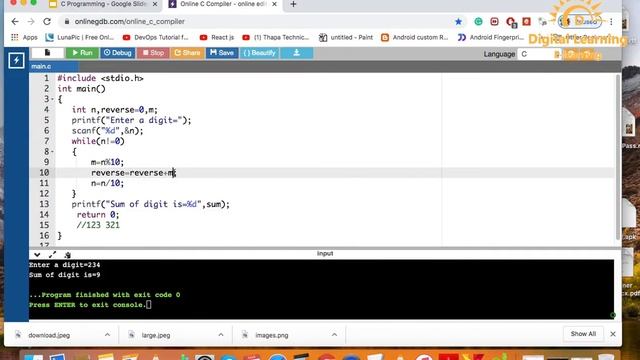Image resolution: width=640 pixels, height=360 pixels.
Task: Open the Chrome three-dot menu
Action: pos(611,22)
